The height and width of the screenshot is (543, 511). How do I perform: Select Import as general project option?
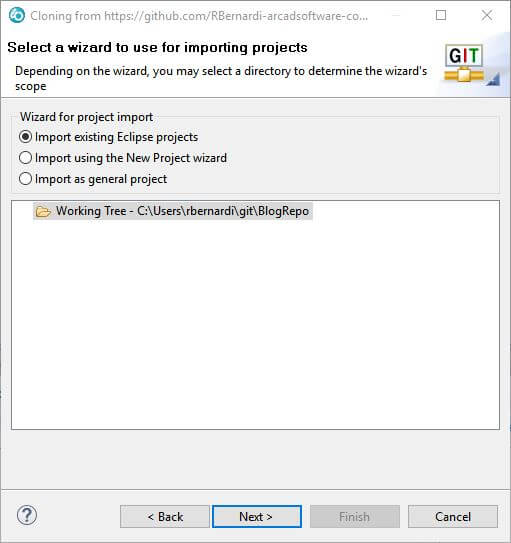point(26,179)
